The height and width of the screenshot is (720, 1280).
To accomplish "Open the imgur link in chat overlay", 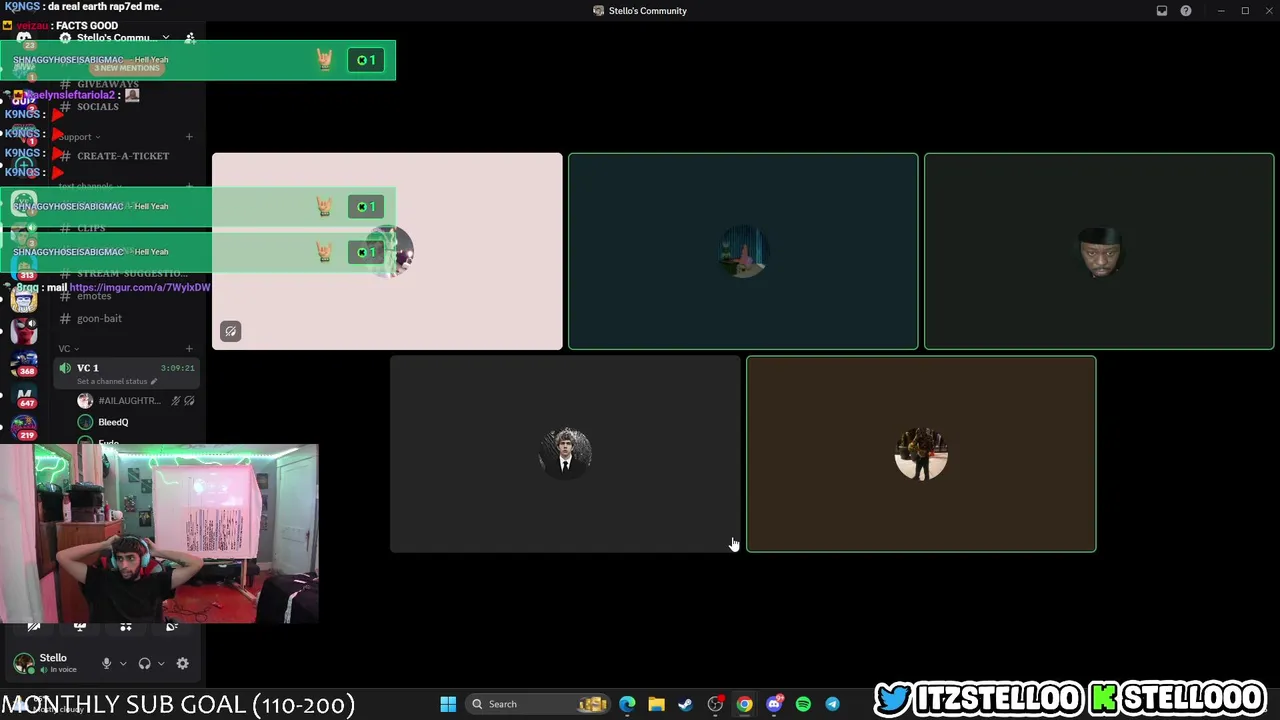I will click(140, 288).
